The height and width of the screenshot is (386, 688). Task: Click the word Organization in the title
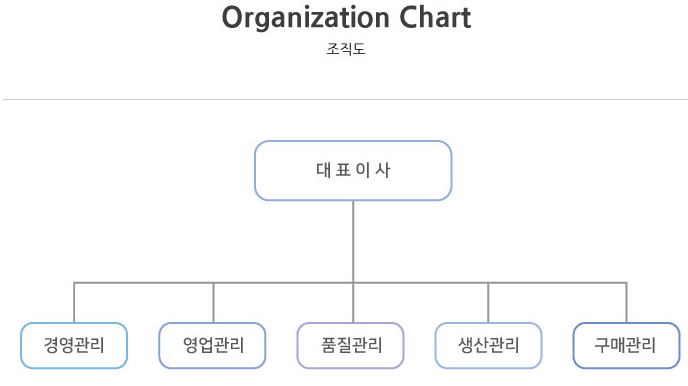point(306,18)
